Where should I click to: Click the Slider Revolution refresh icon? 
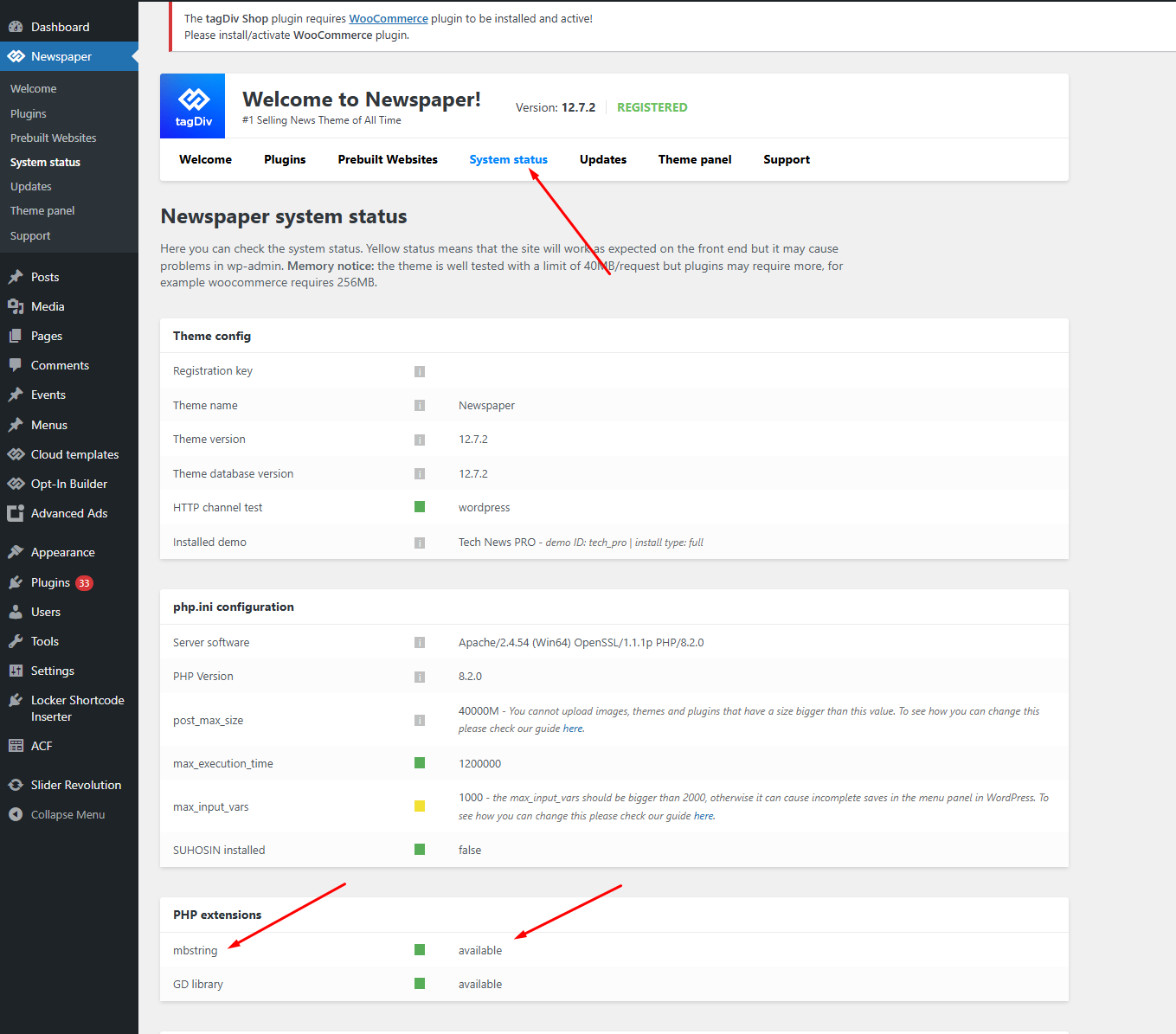(x=16, y=785)
